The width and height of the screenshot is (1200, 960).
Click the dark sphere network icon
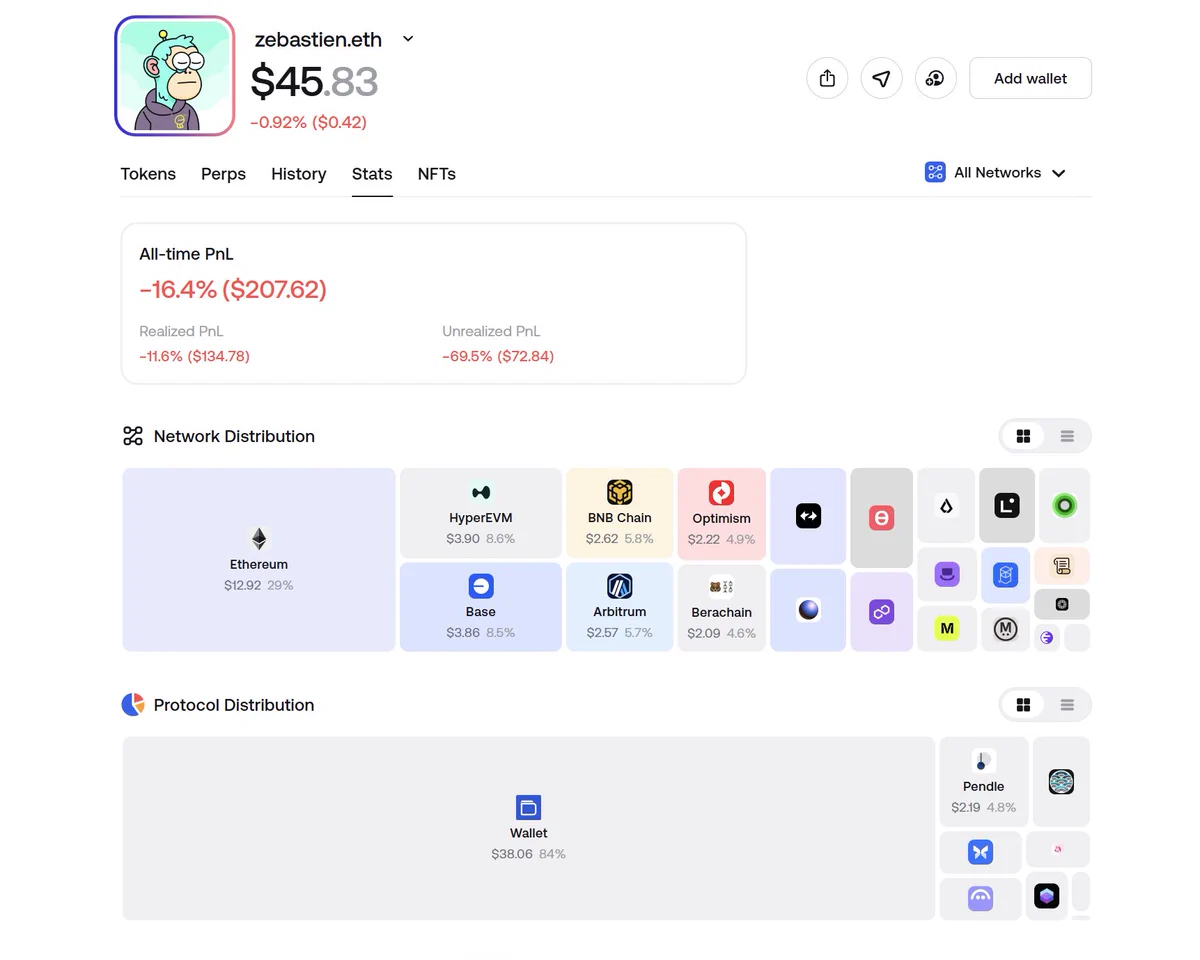pos(808,610)
